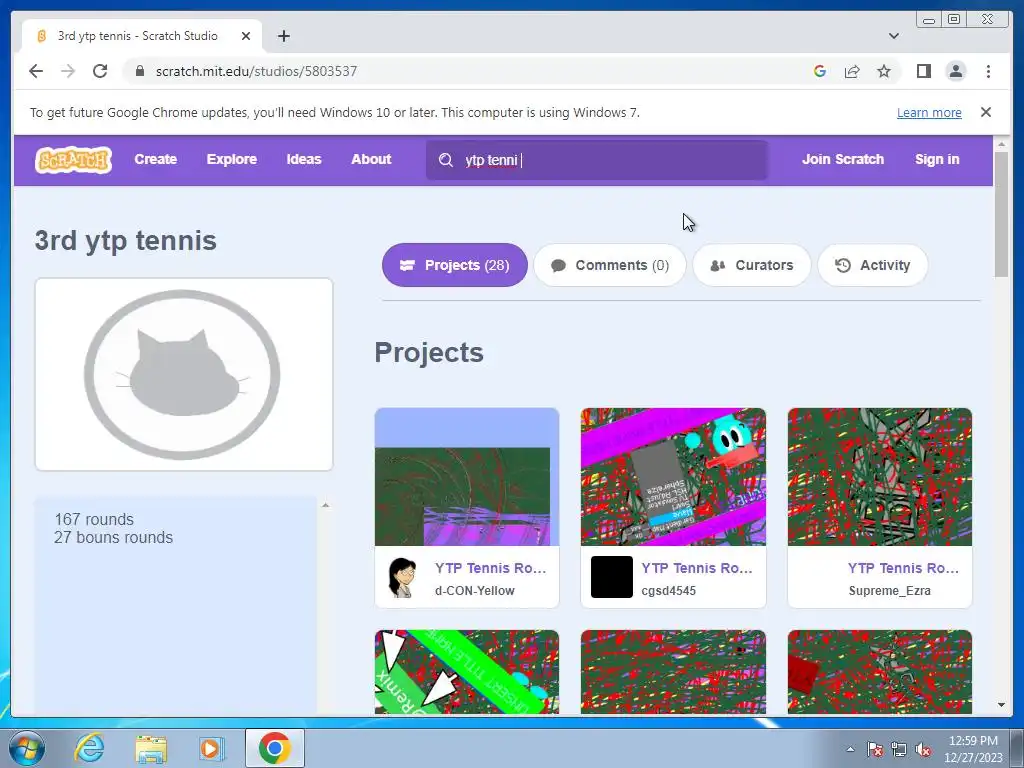Click Explore in the Scratch navigation

[232, 159]
